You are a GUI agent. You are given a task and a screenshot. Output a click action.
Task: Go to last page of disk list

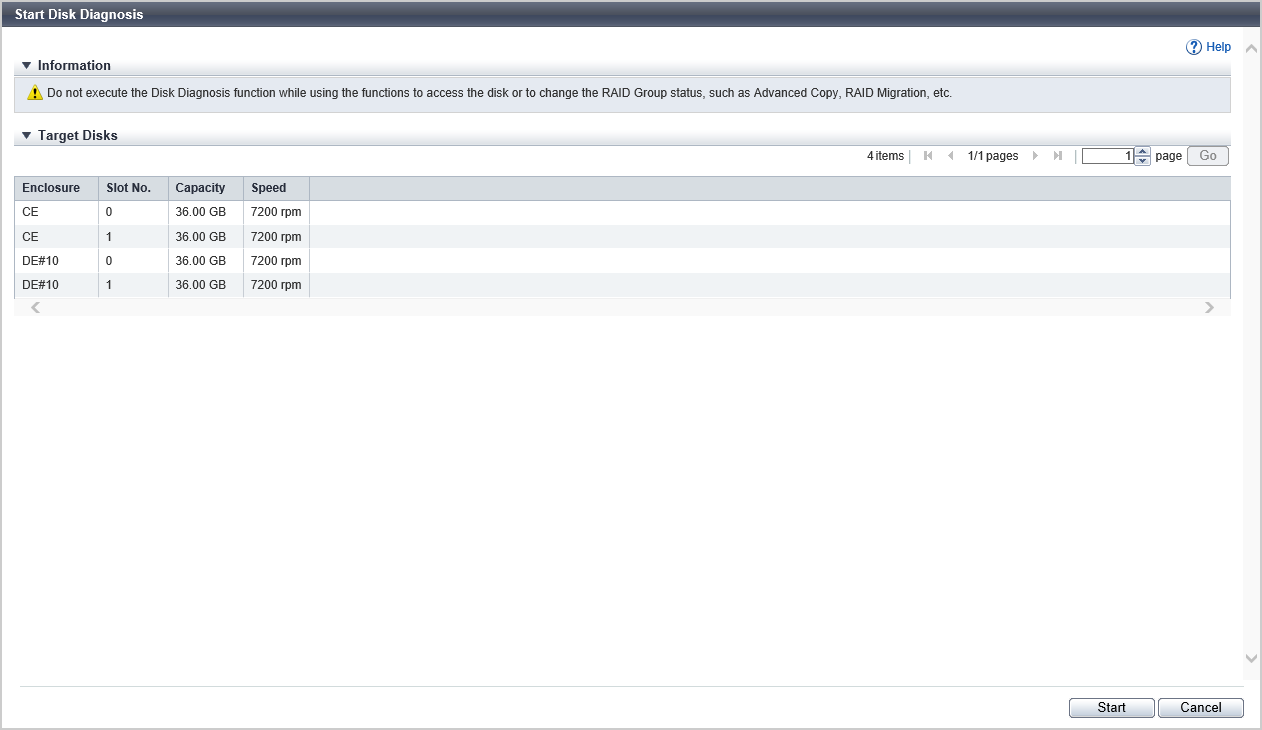click(1057, 156)
